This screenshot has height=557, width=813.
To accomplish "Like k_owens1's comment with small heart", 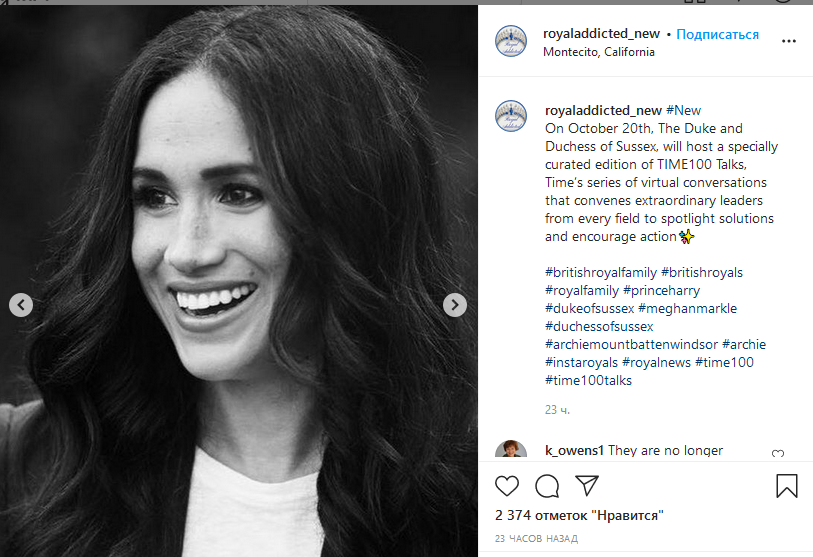I will pyautogui.click(x=778, y=454).
